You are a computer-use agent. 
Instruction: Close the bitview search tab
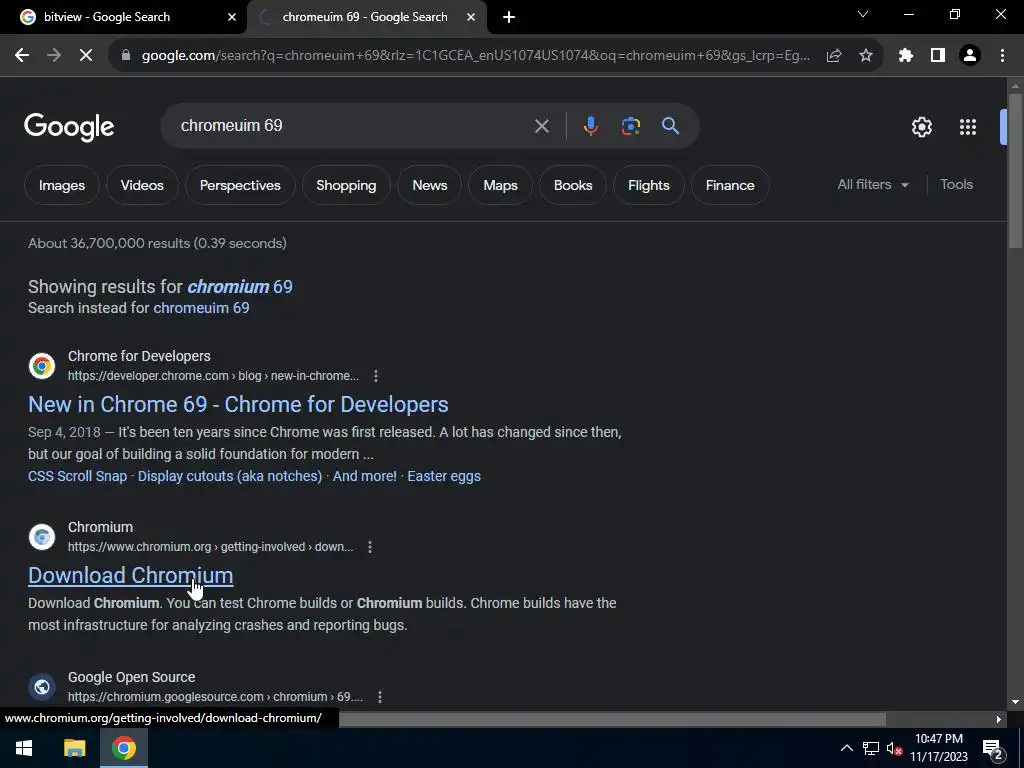pos(232,18)
